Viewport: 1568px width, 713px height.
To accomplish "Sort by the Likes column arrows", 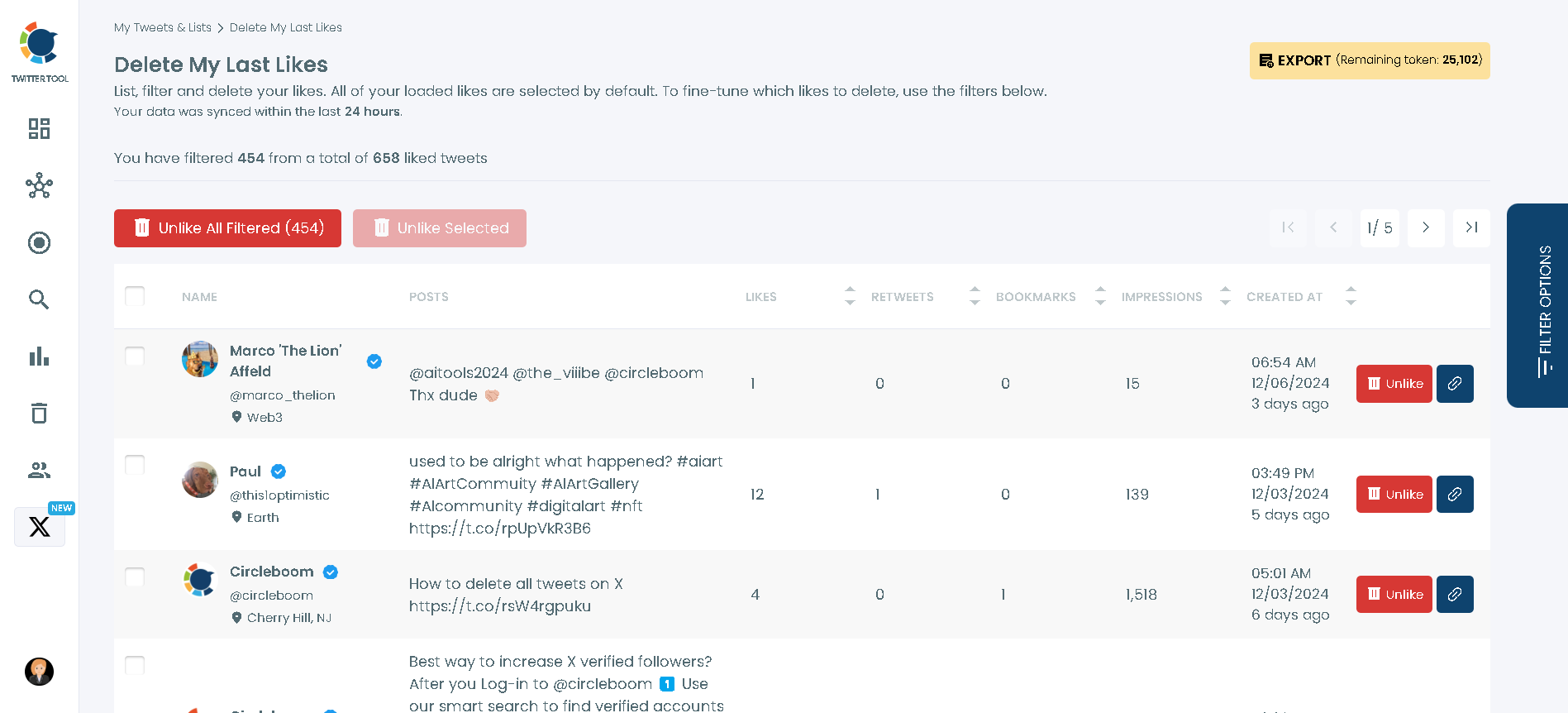I will (850, 296).
